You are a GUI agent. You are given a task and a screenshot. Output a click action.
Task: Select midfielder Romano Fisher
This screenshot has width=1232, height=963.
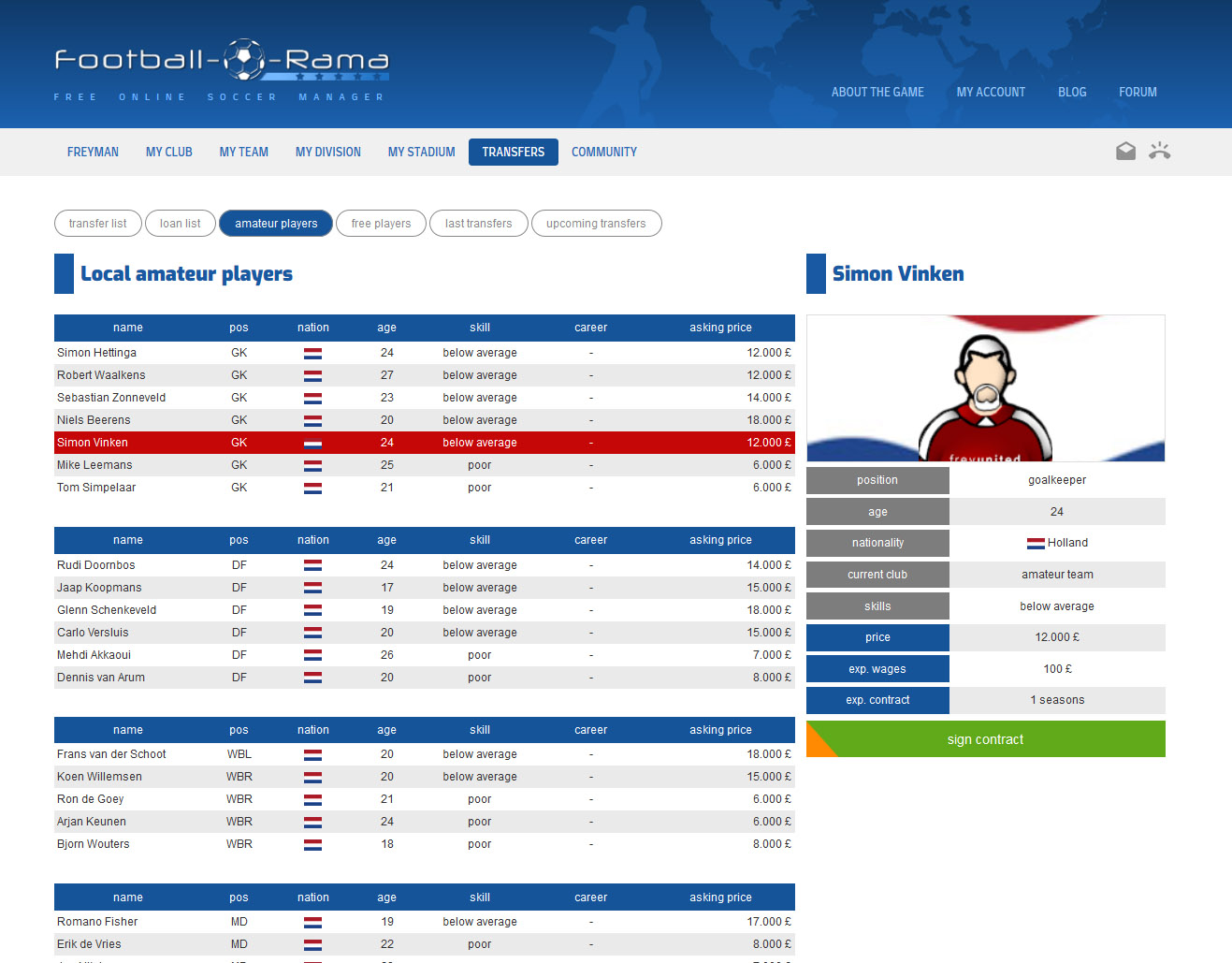pyautogui.click(x=97, y=922)
